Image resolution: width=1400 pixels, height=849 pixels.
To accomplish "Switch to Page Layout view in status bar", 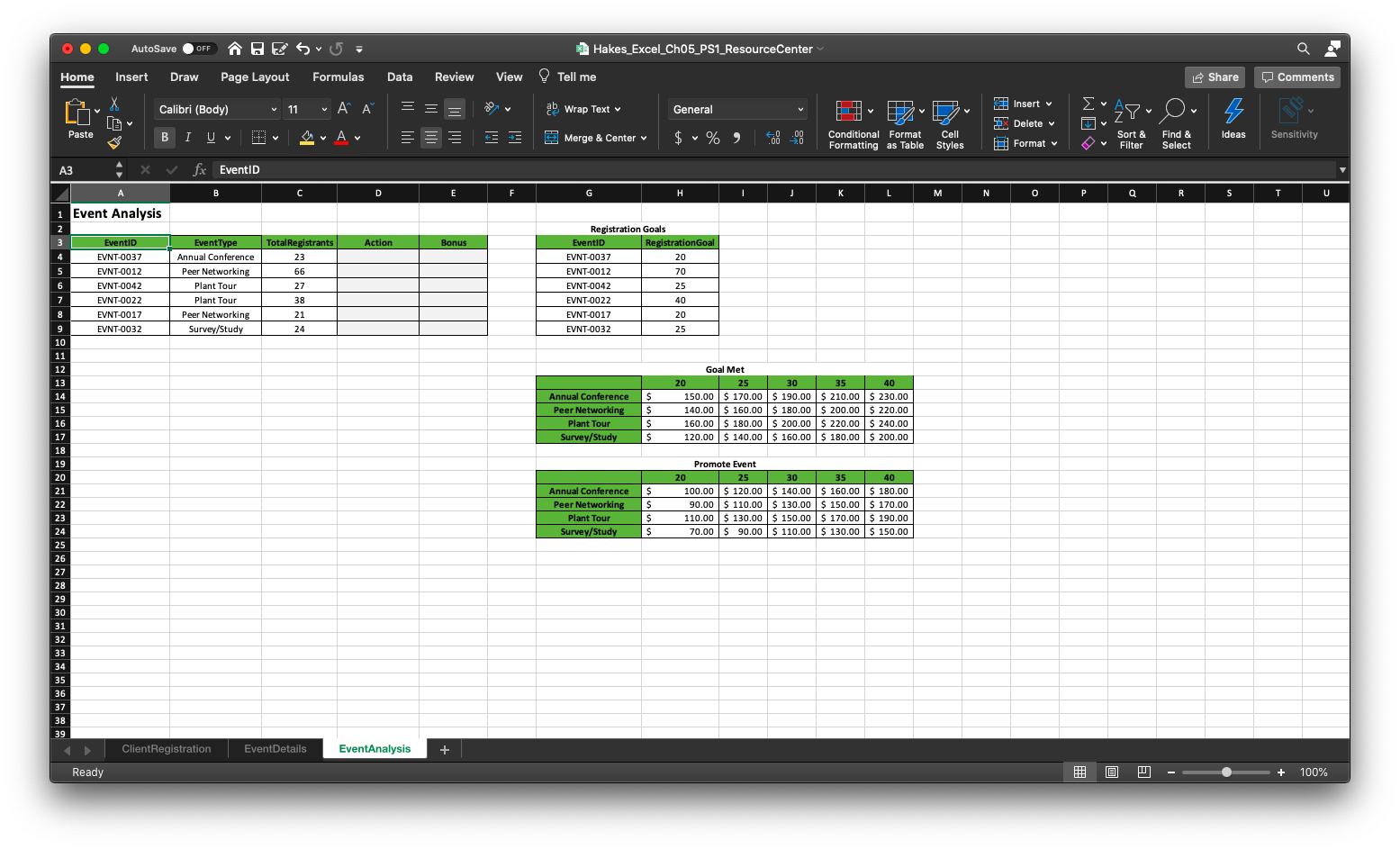I will tap(1112, 772).
